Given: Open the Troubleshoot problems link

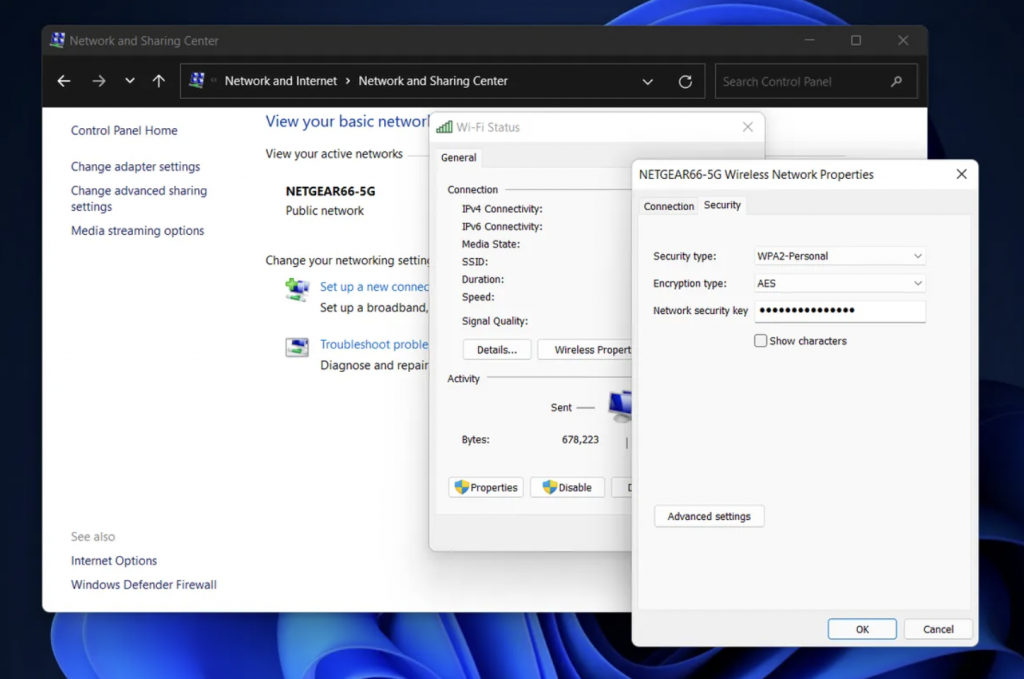Looking at the screenshot, I should click(374, 344).
